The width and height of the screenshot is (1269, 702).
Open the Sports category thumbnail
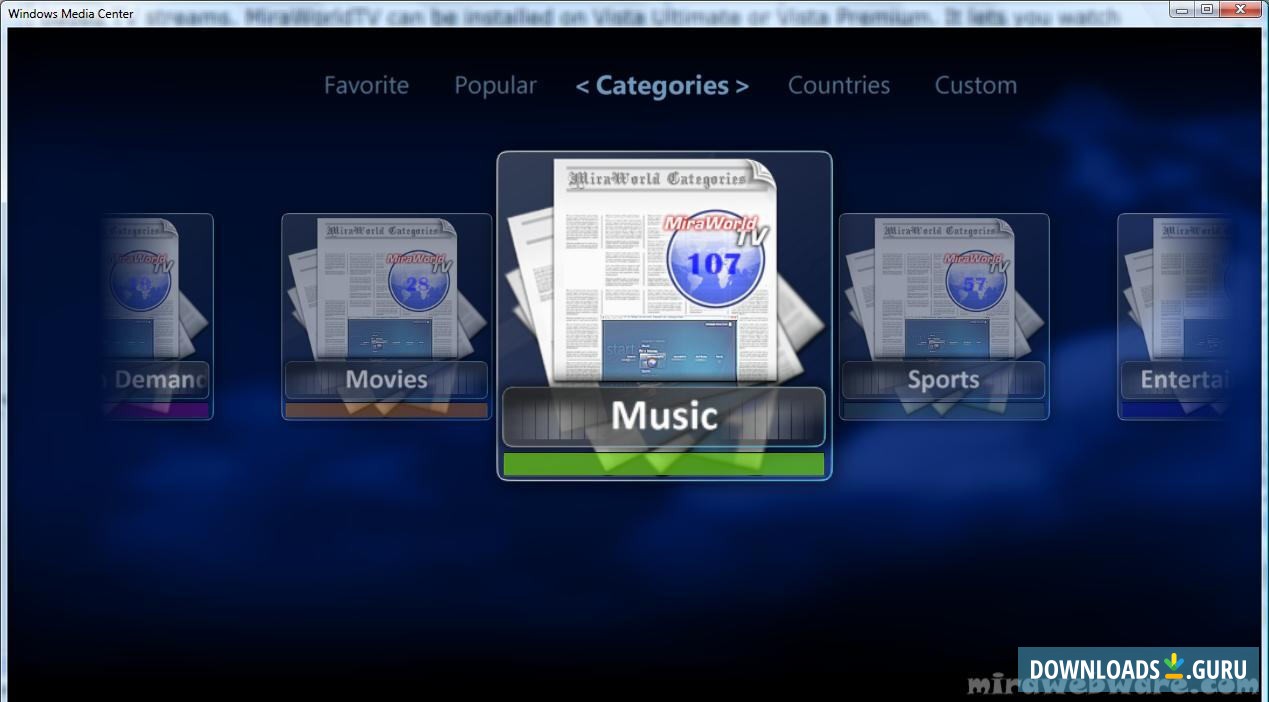[944, 290]
